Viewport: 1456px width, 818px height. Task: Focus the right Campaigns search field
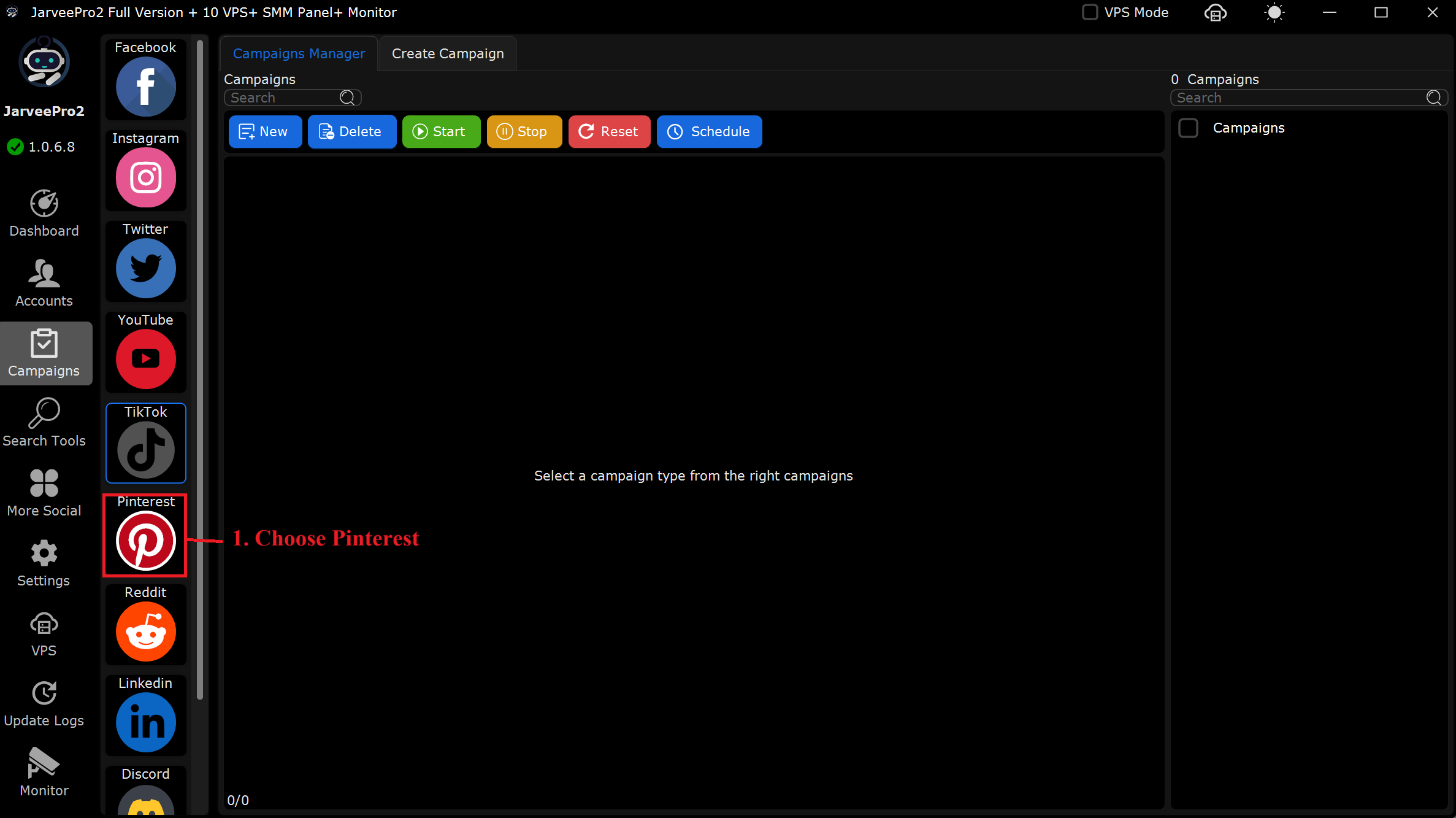tap(1309, 98)
